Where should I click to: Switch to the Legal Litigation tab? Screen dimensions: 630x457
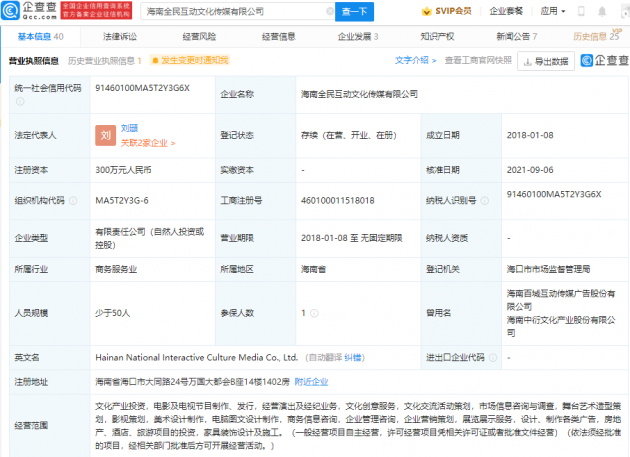119,37
